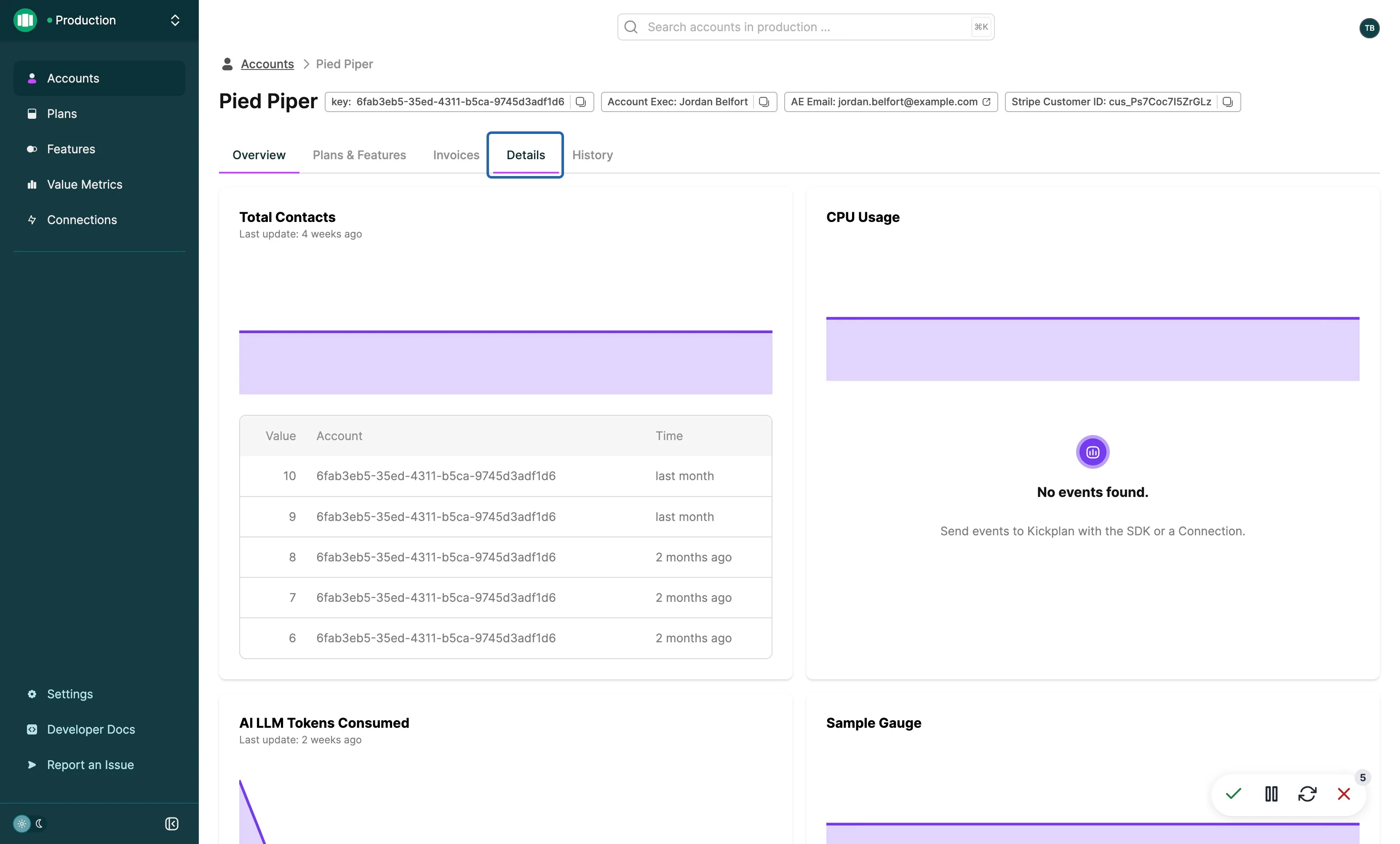1400x844 pixels.
Task: Click the refresh icon in floating toolbar
Action: point(1307,793)
